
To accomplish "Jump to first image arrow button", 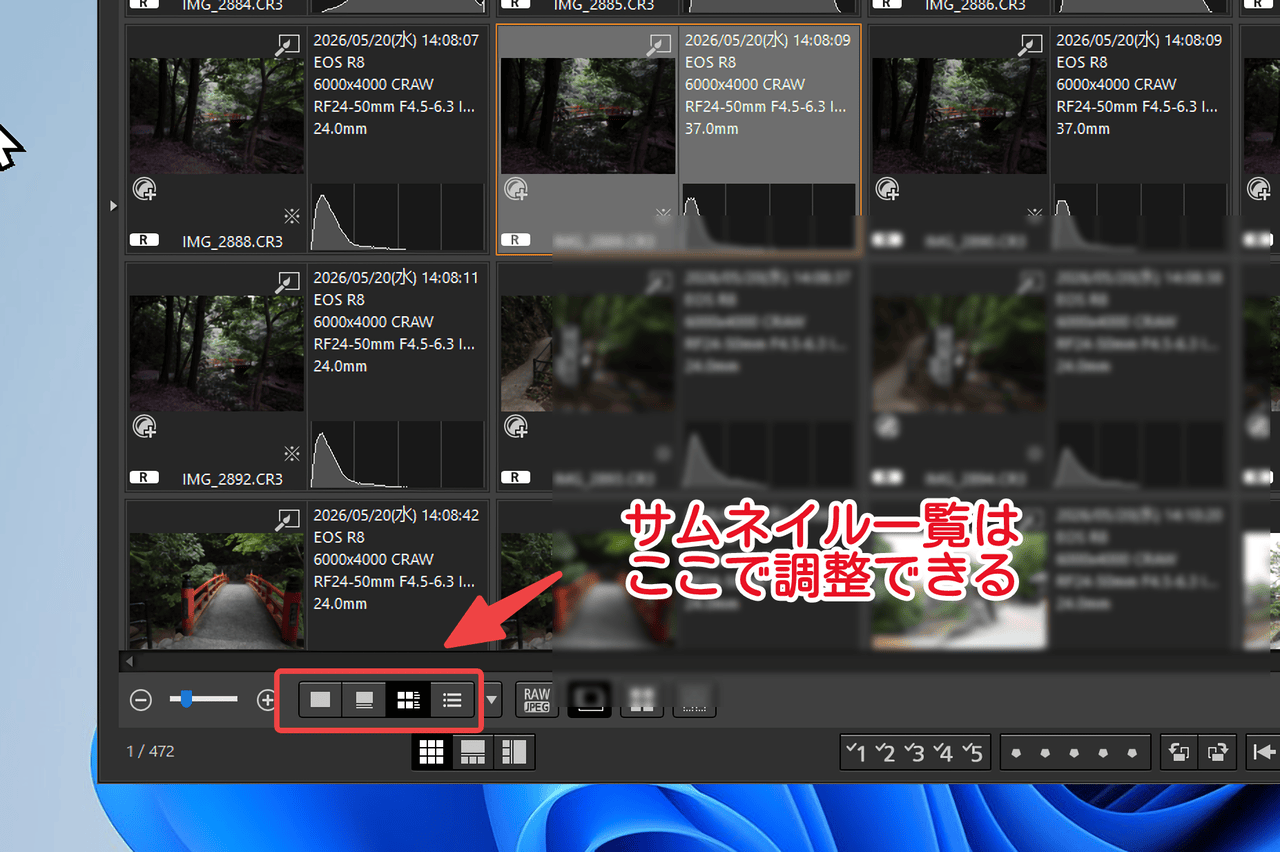I will [x=1263, y=752].
